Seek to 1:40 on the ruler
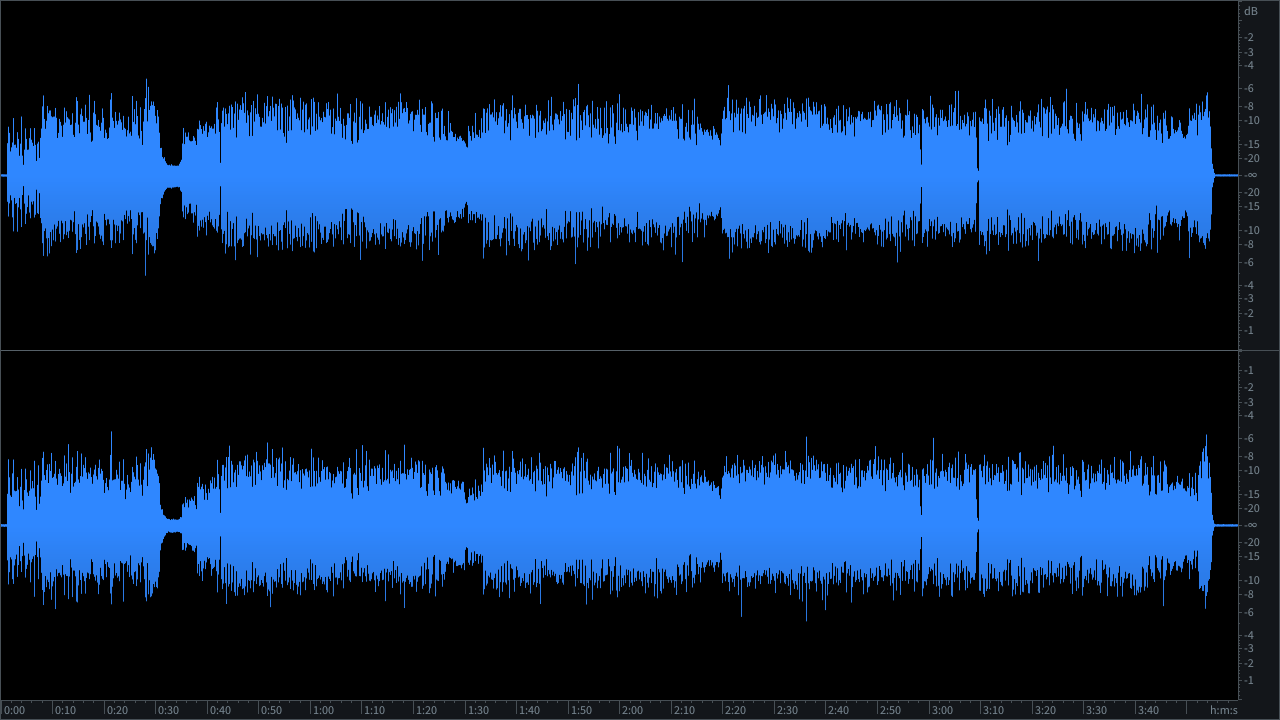Screen dimensions: 1280x720 pyautogui.click(x=529, y=710)
